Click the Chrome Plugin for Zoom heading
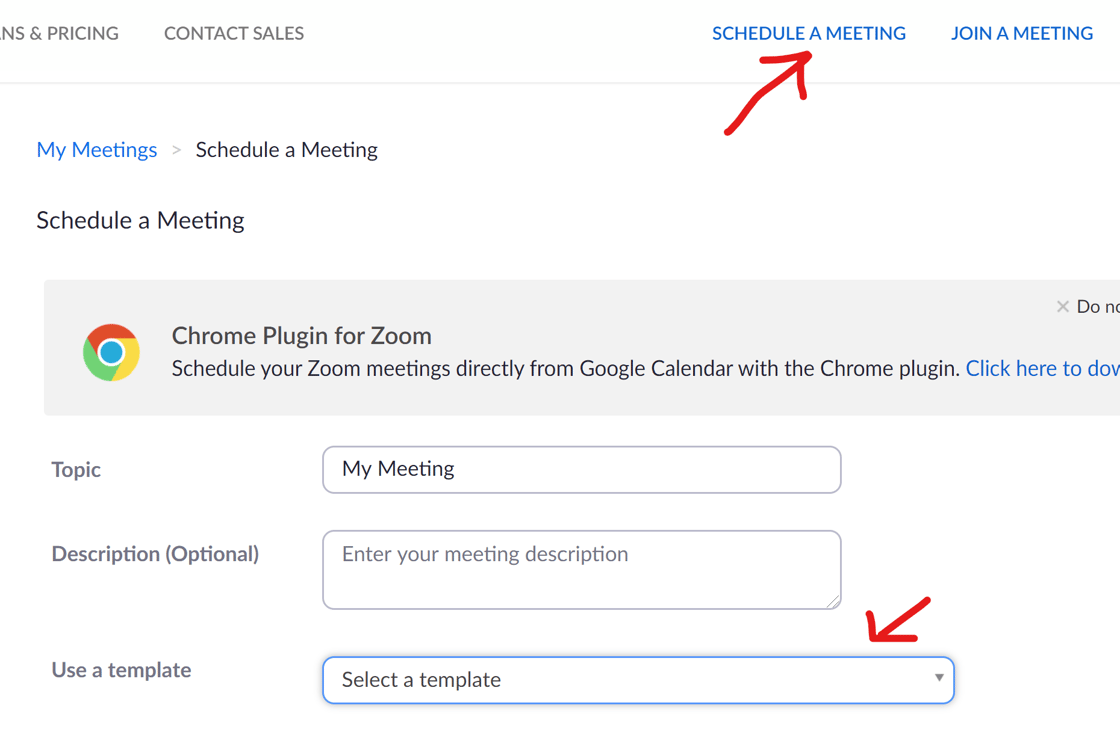The image size is (1120, 741). pyautogui.click(x=301, y=336)
